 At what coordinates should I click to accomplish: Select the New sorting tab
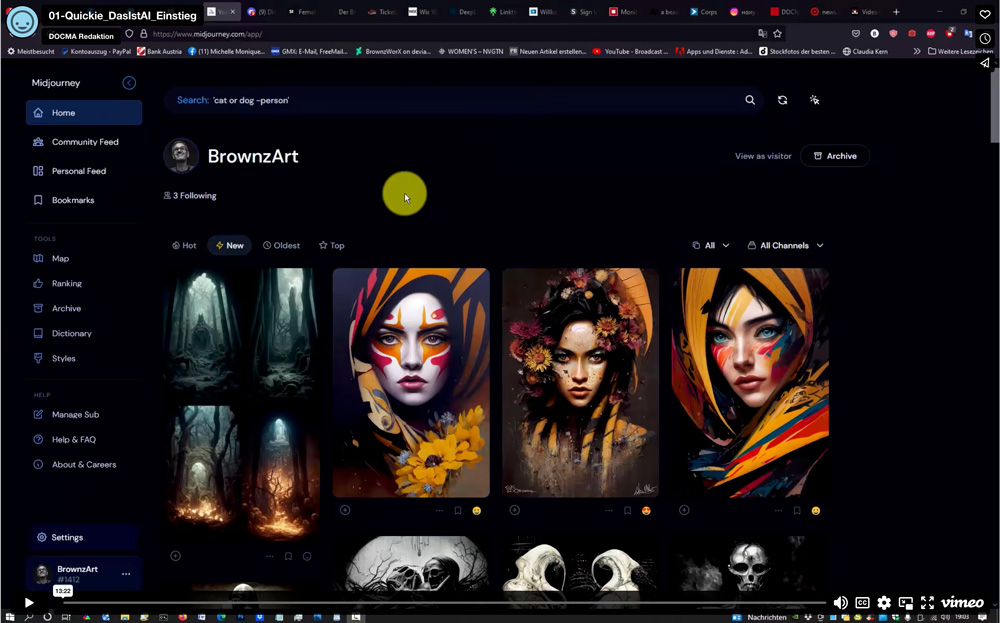(x=230, y=246)
